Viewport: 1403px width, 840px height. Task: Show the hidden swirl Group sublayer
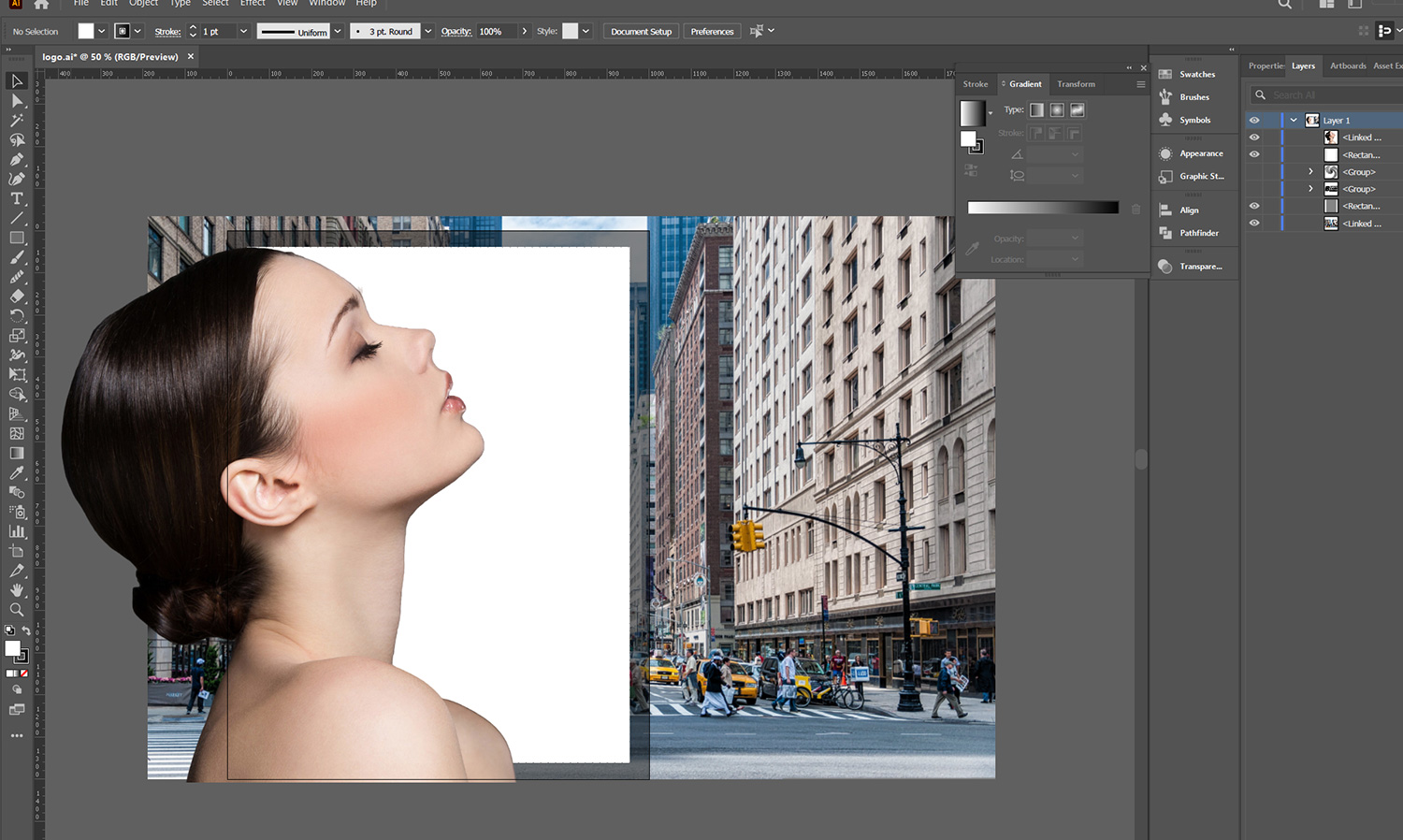tap(1254, 172)
